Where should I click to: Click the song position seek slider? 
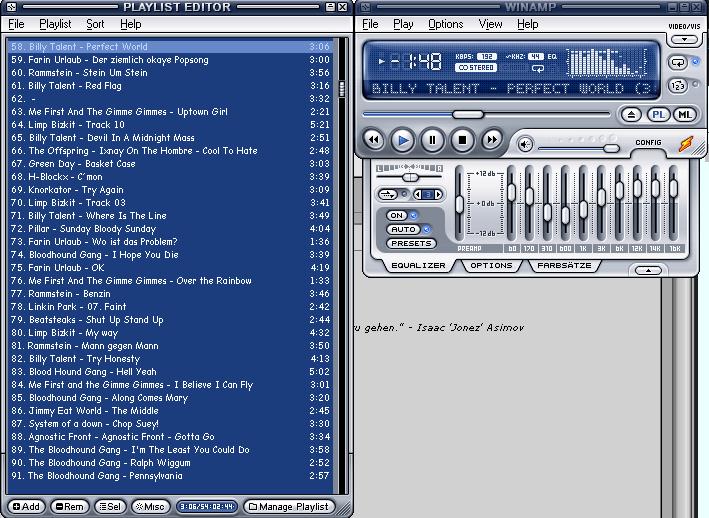tap(468, 114)
